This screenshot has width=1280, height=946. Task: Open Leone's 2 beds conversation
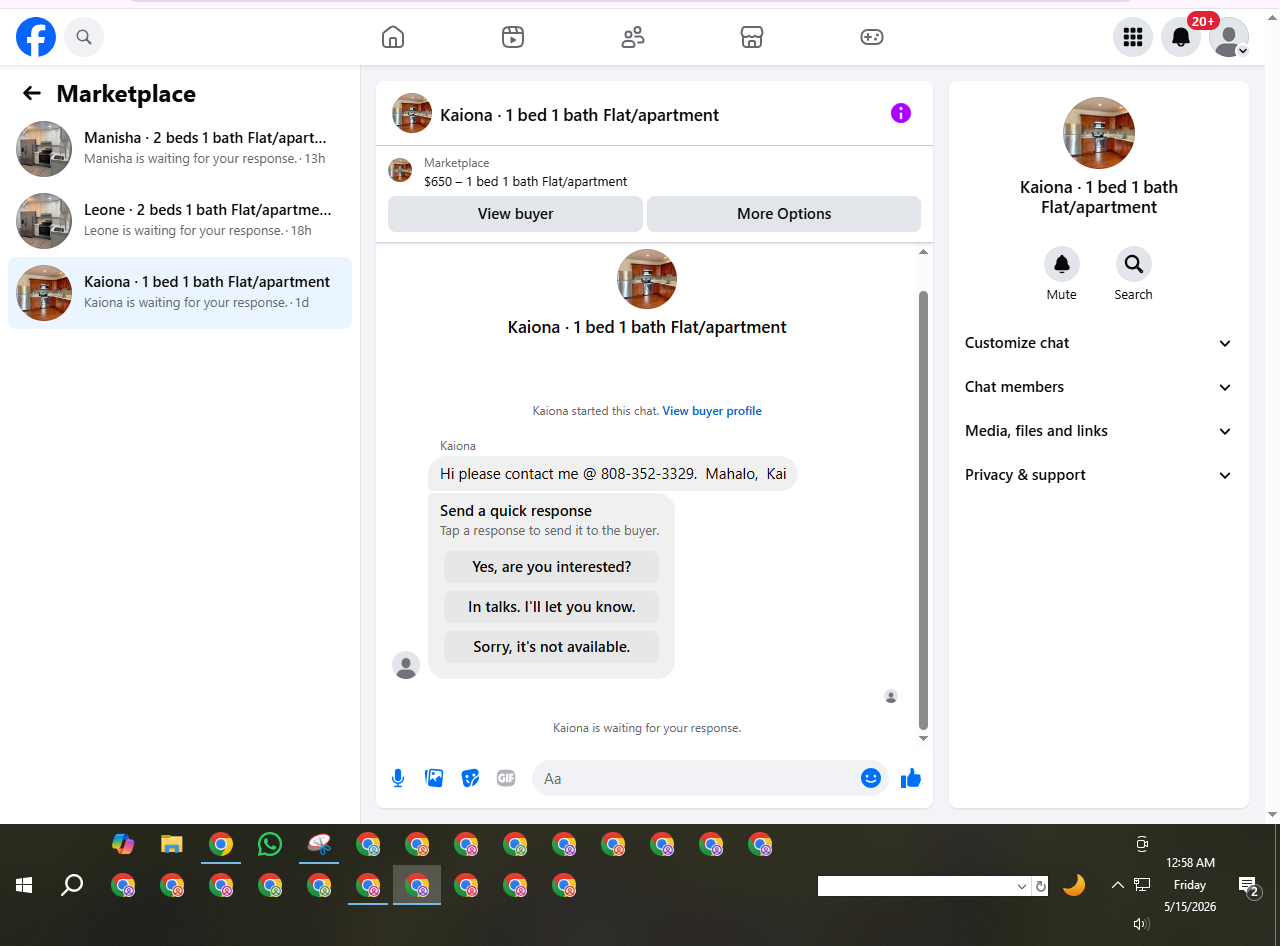tap(180, 221)
